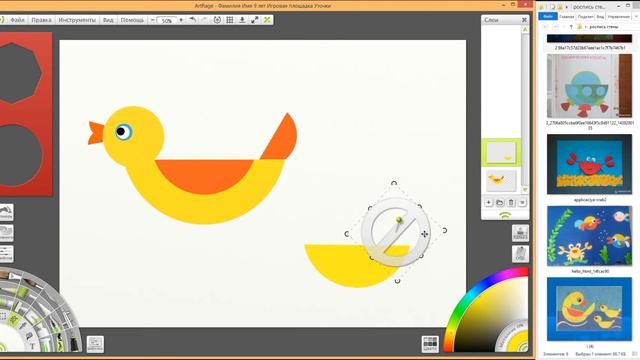
Task: Open the red crab applique thumbnail
Action: [589, 164]
